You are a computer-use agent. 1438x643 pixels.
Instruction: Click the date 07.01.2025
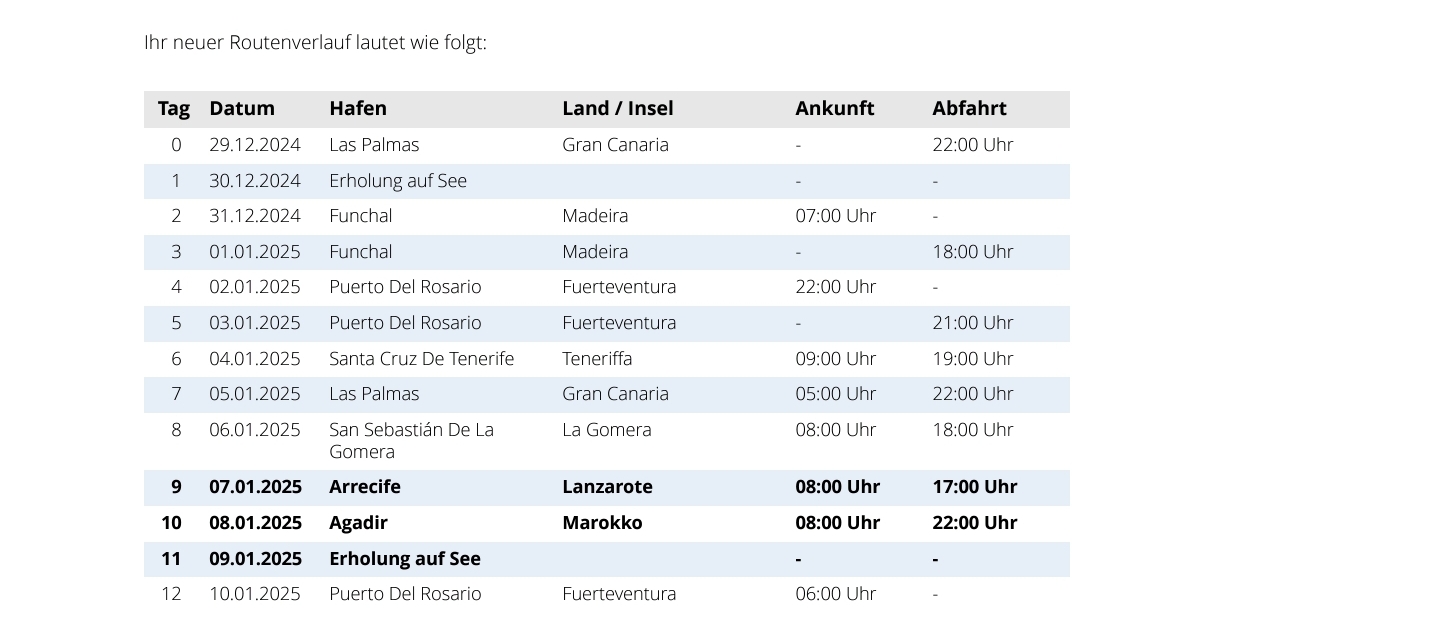coord(255,487)
